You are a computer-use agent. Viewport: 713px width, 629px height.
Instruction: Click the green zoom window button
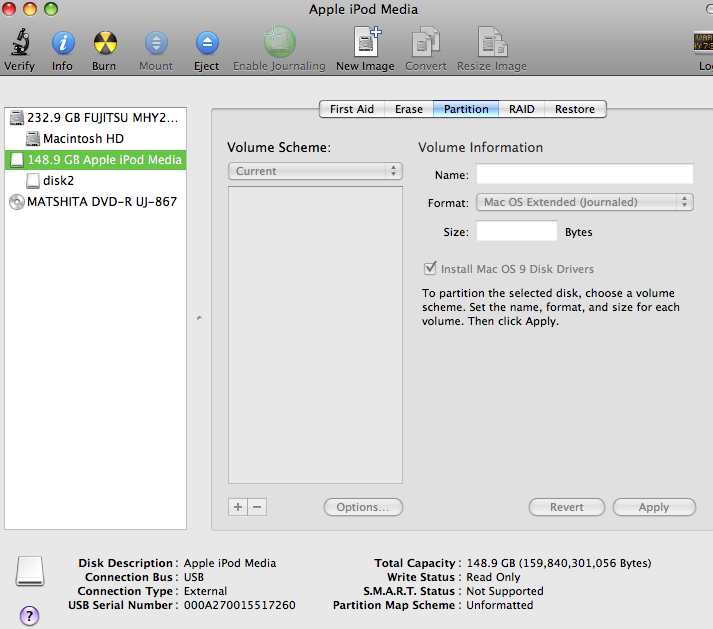coord(51,9)
